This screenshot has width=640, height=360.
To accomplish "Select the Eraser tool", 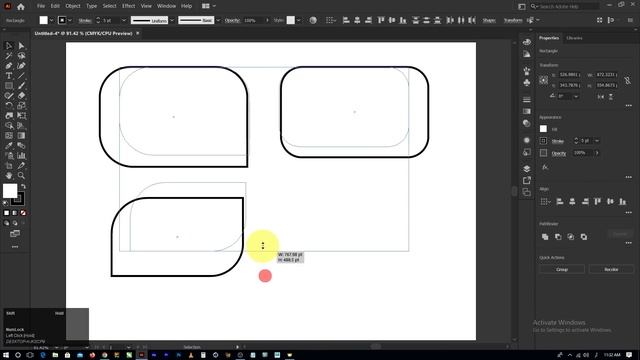I will click(x=21, y=96).
